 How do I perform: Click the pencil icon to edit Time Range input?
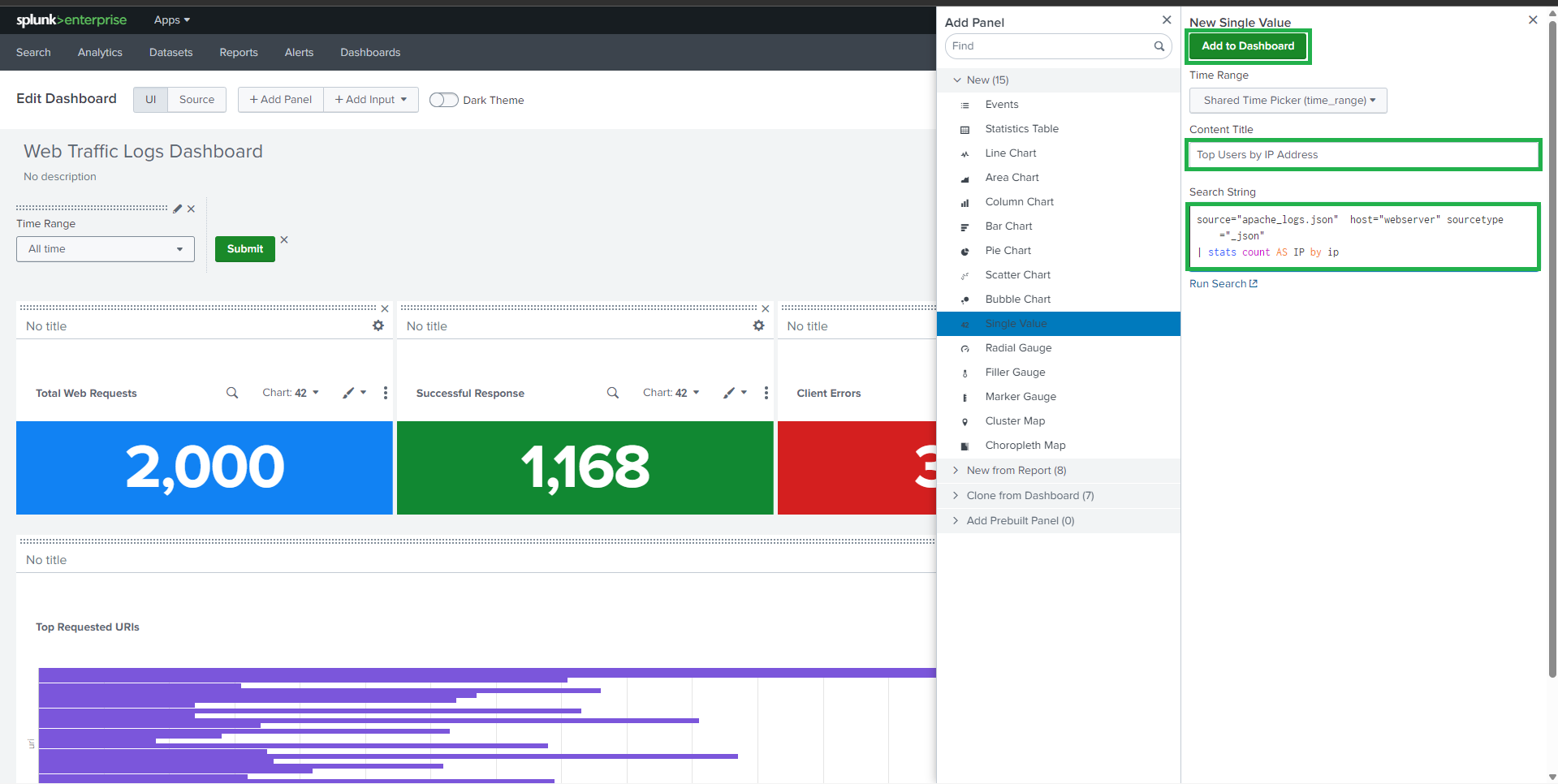click(x=178, y=209)
